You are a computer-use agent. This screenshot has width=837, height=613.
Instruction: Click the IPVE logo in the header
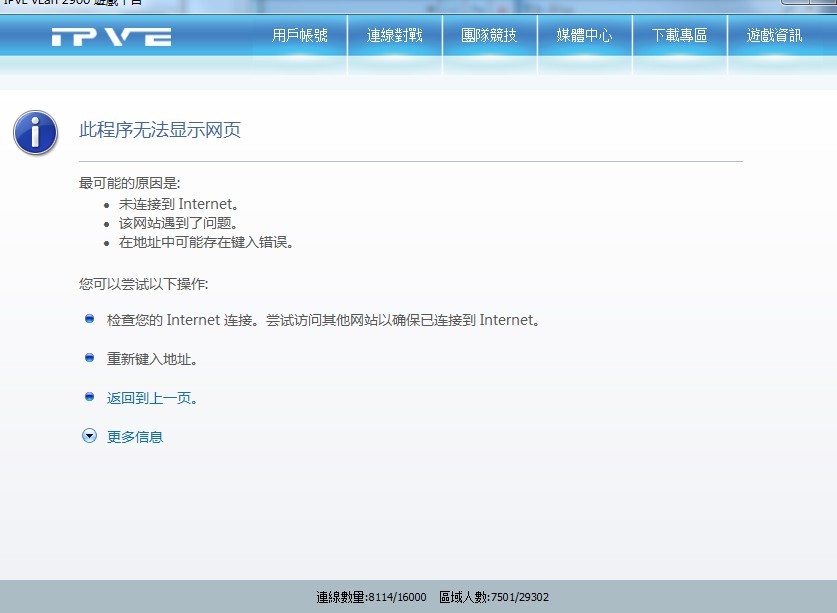[111, 37]
